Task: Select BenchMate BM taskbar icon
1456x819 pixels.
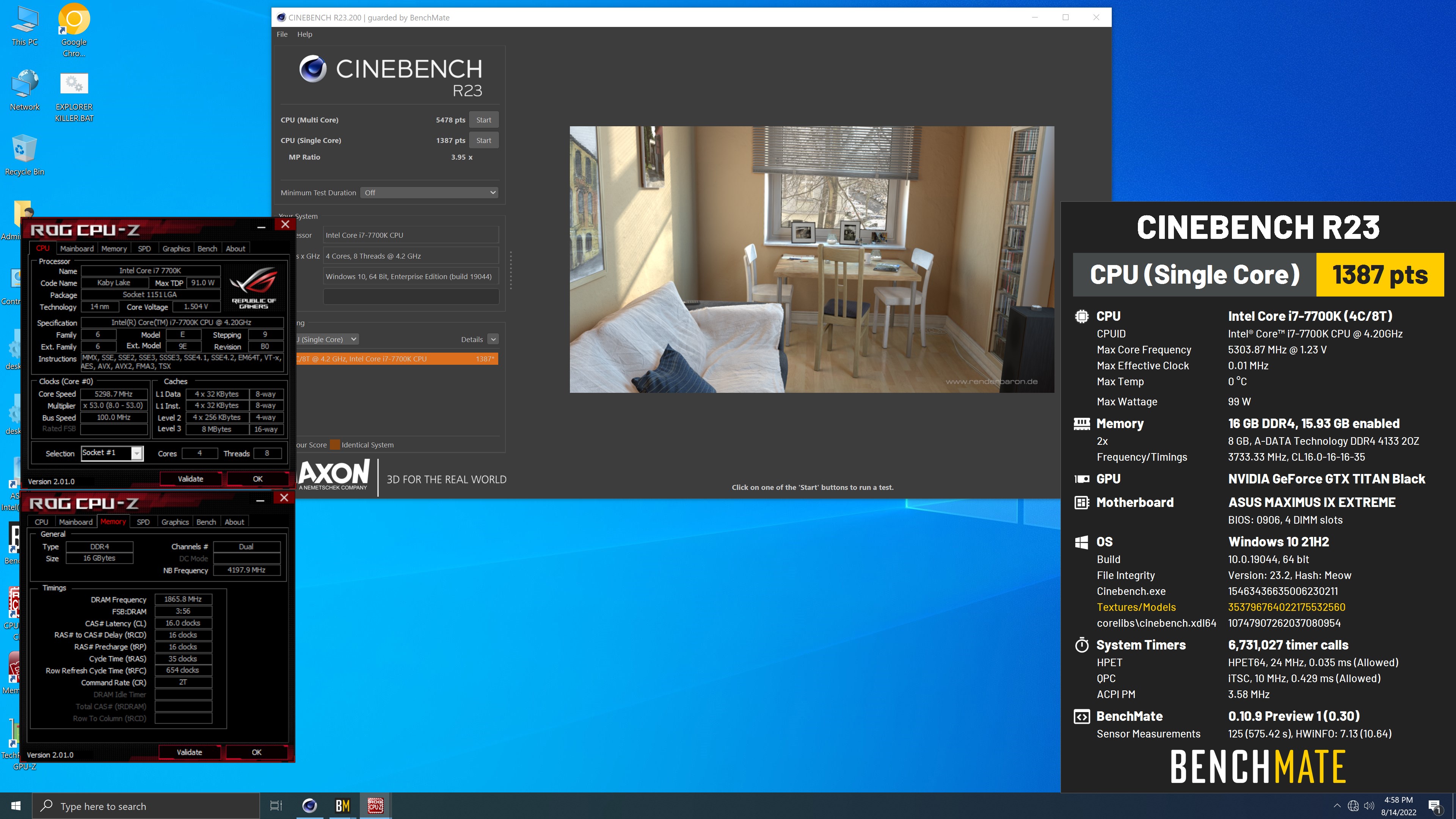Action: click(342, 805)
